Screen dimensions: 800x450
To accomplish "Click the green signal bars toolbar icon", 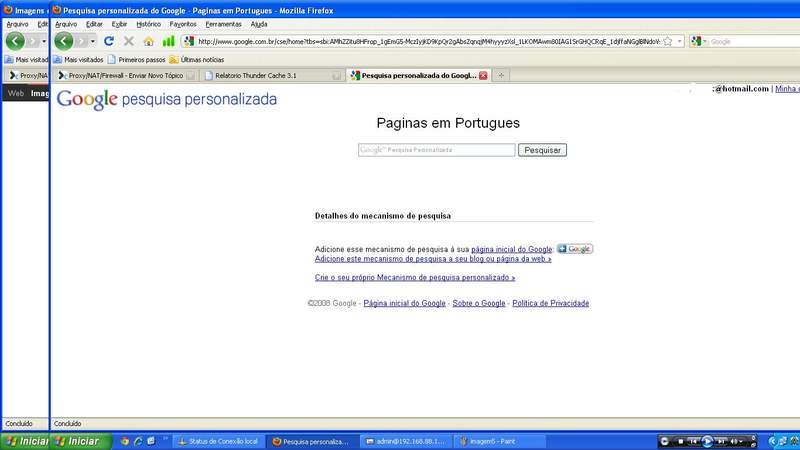I will (168, 41).
